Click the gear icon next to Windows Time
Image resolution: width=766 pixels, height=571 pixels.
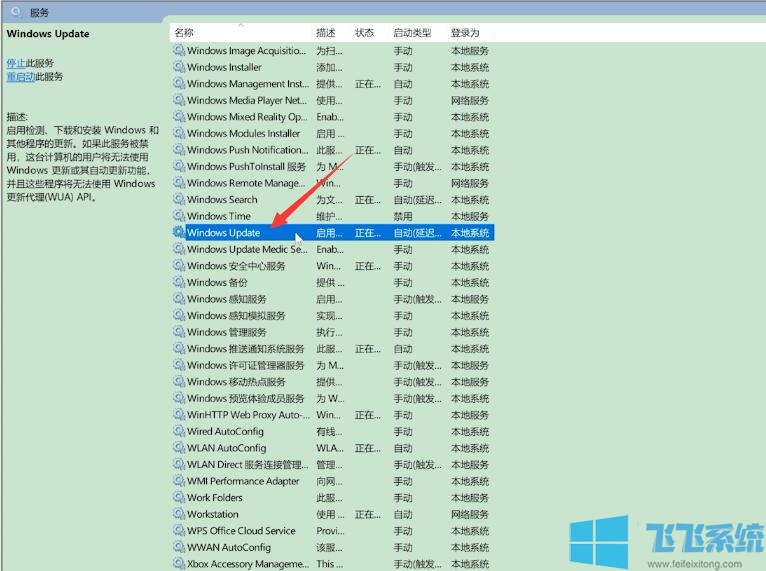179,216
